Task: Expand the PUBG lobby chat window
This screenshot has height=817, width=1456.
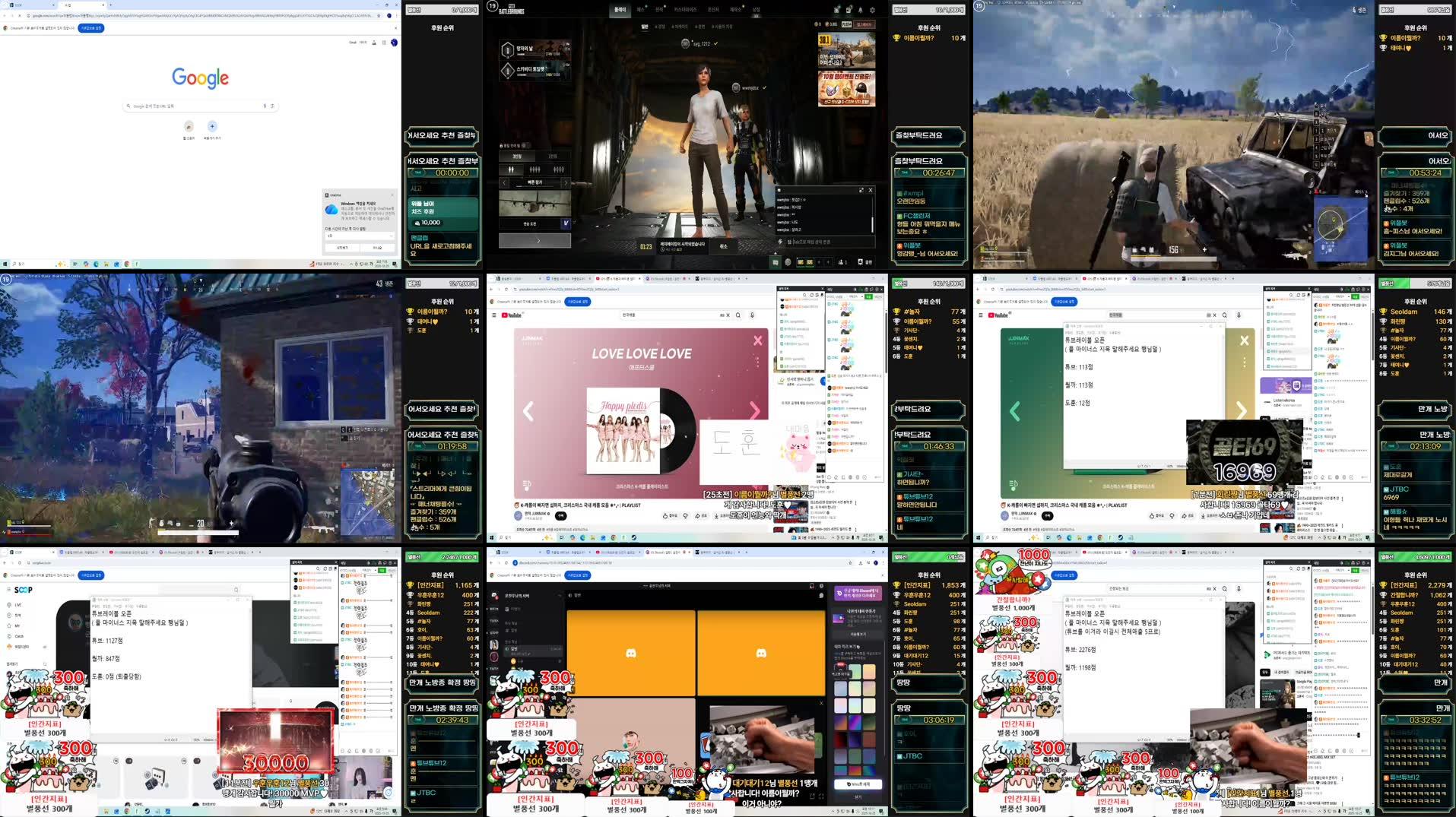Action: tap(861, 190)
